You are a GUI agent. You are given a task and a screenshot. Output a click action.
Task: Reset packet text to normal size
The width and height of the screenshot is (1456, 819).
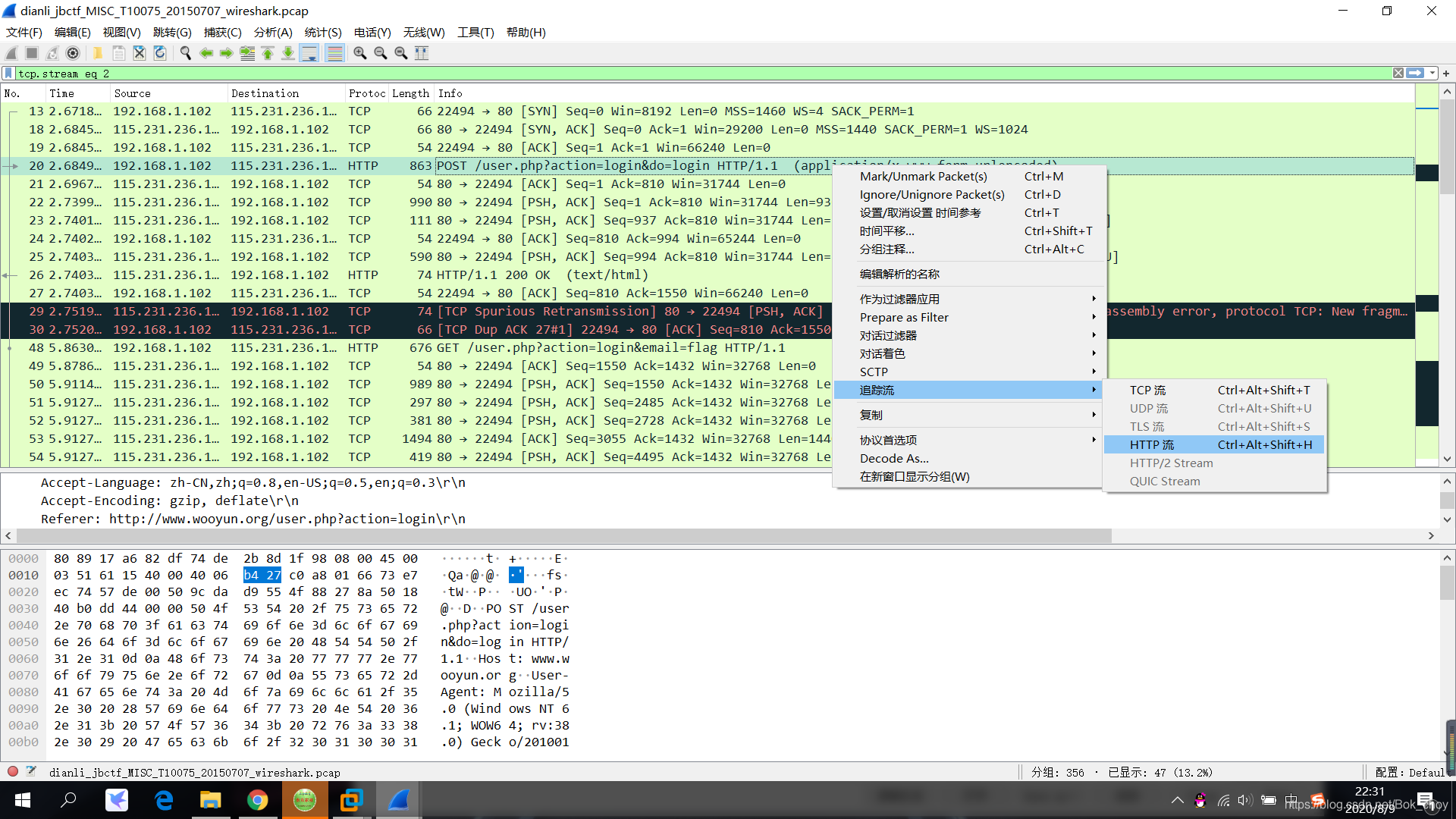click(x=401, y=53)
